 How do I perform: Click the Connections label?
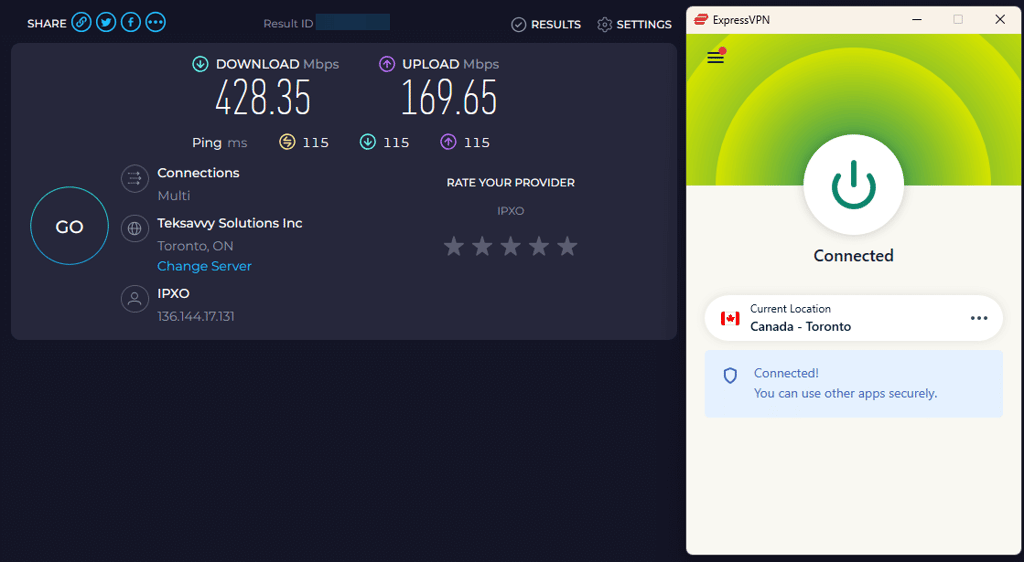point(199,173)
